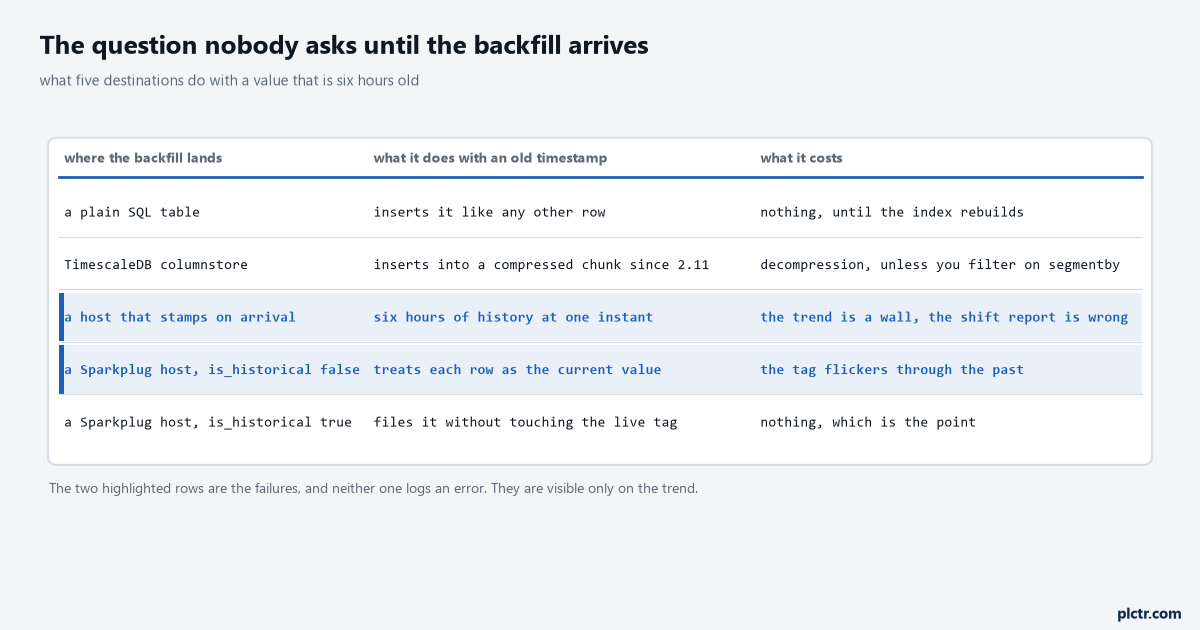
Task: Open the plctr.com link
Action: point(1148,613)
